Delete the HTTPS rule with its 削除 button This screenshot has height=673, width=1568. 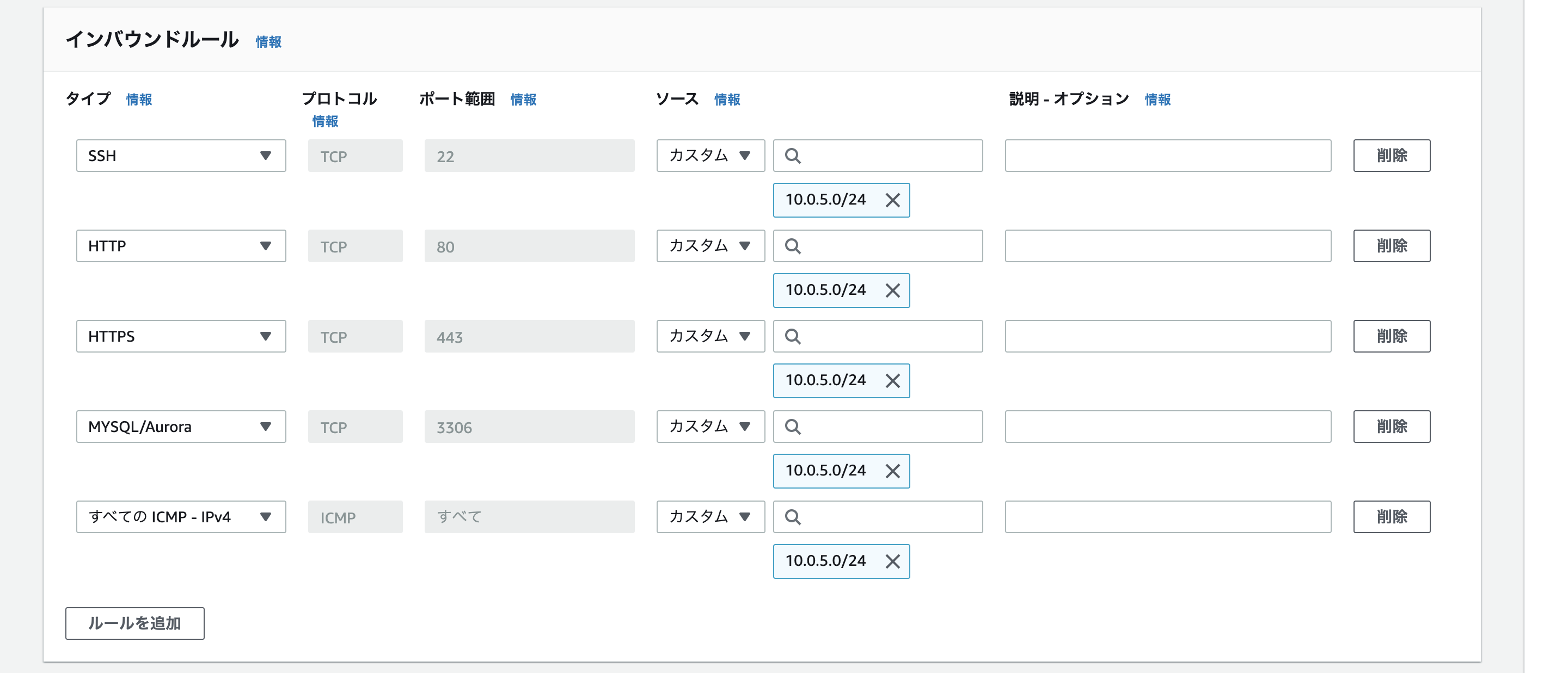tap(1392, 336)
